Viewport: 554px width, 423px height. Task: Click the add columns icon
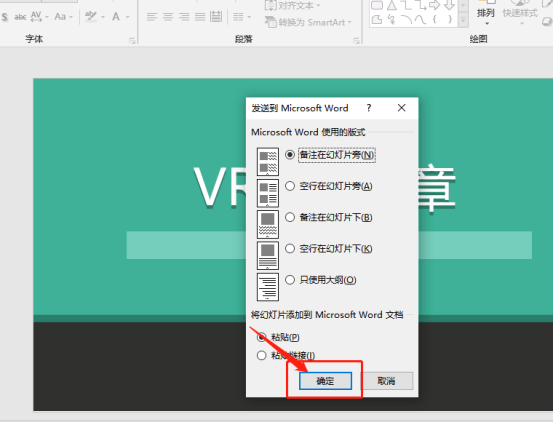[238, 17]
